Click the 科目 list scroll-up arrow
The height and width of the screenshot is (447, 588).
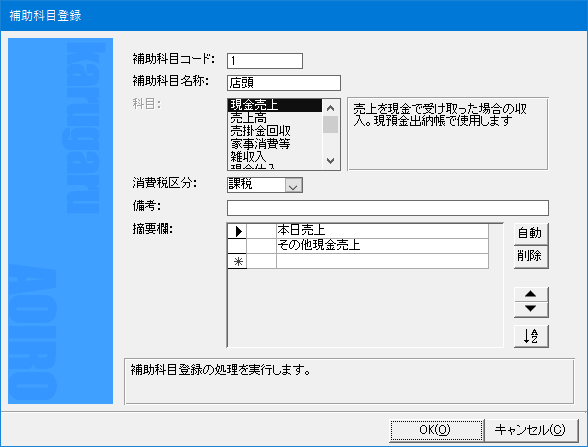[330, 108]
